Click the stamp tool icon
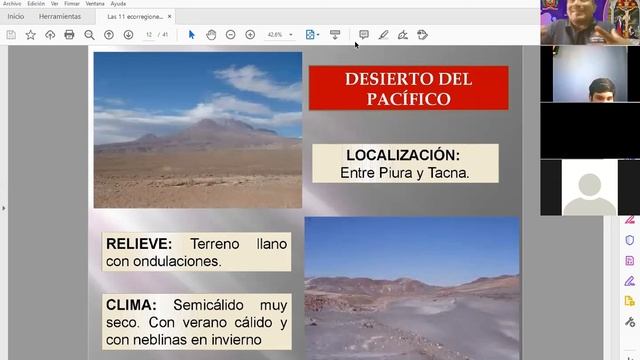 point(422,35)
